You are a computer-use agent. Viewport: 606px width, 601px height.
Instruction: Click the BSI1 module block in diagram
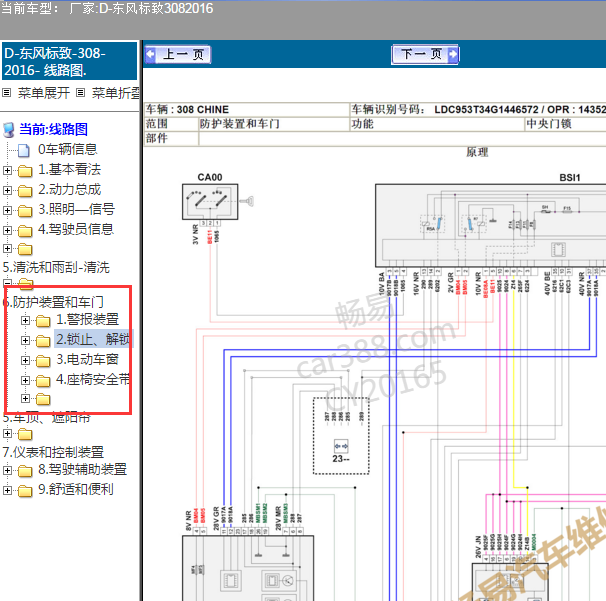(491, 225)
